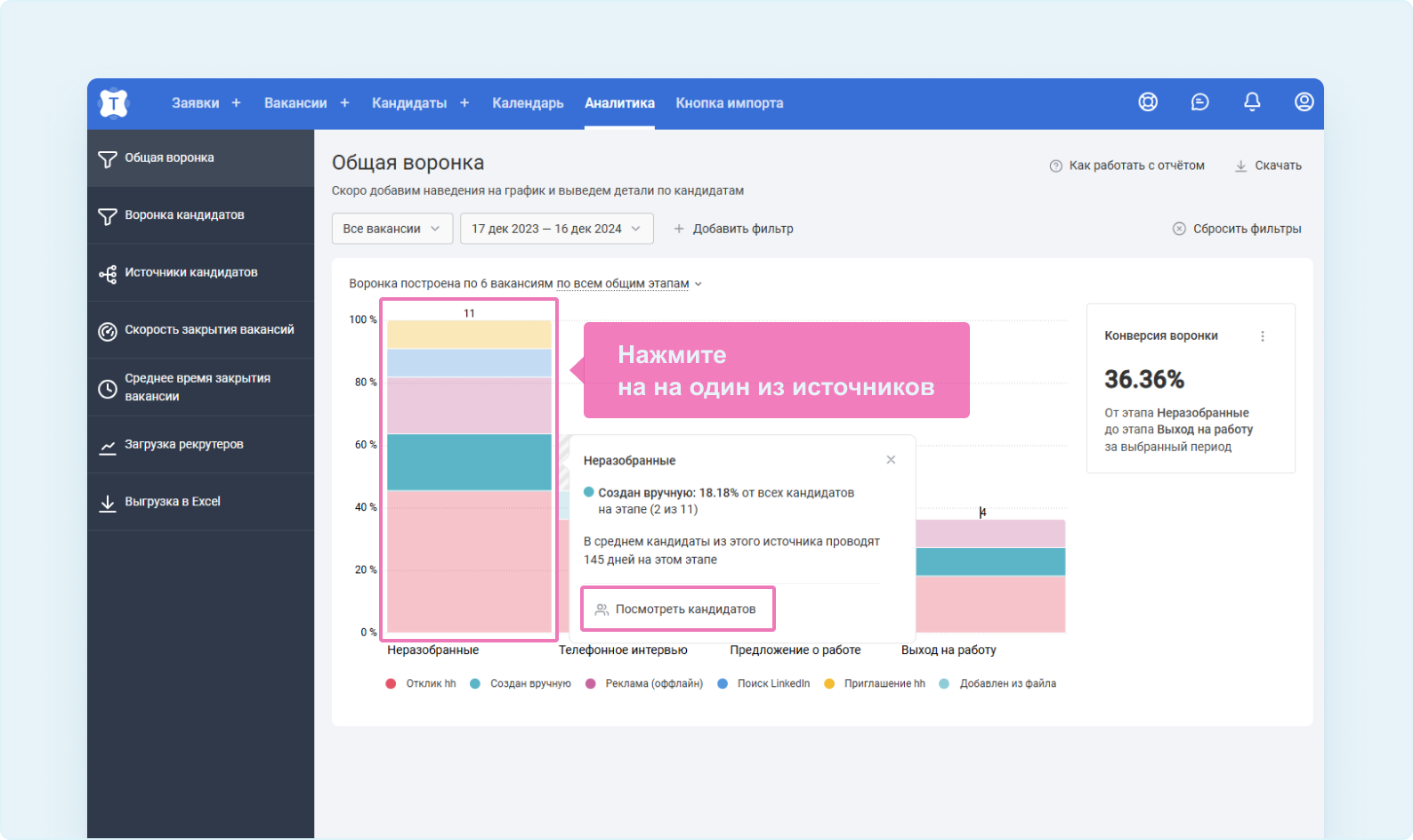Click light blue Поиск LinkedIn segment in Неразобранные bar

[469, 363]
